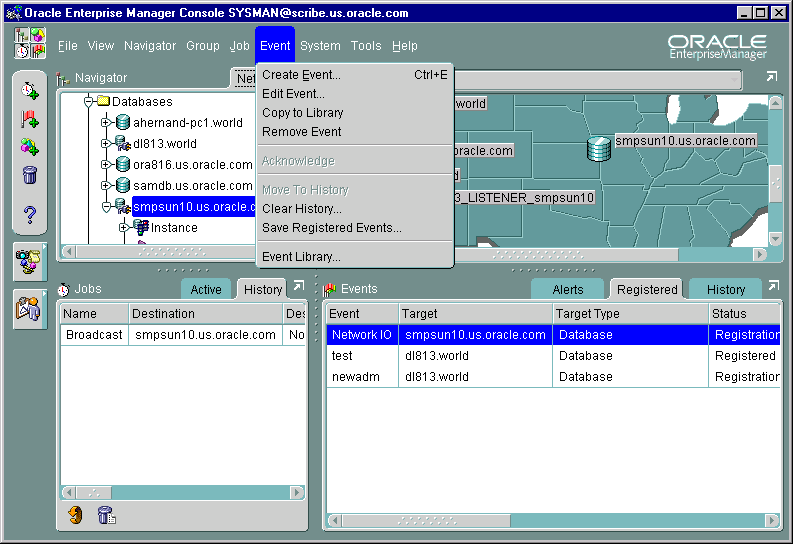Open the database tools drawer icon

pyautogui.click(x=29, y=260)
